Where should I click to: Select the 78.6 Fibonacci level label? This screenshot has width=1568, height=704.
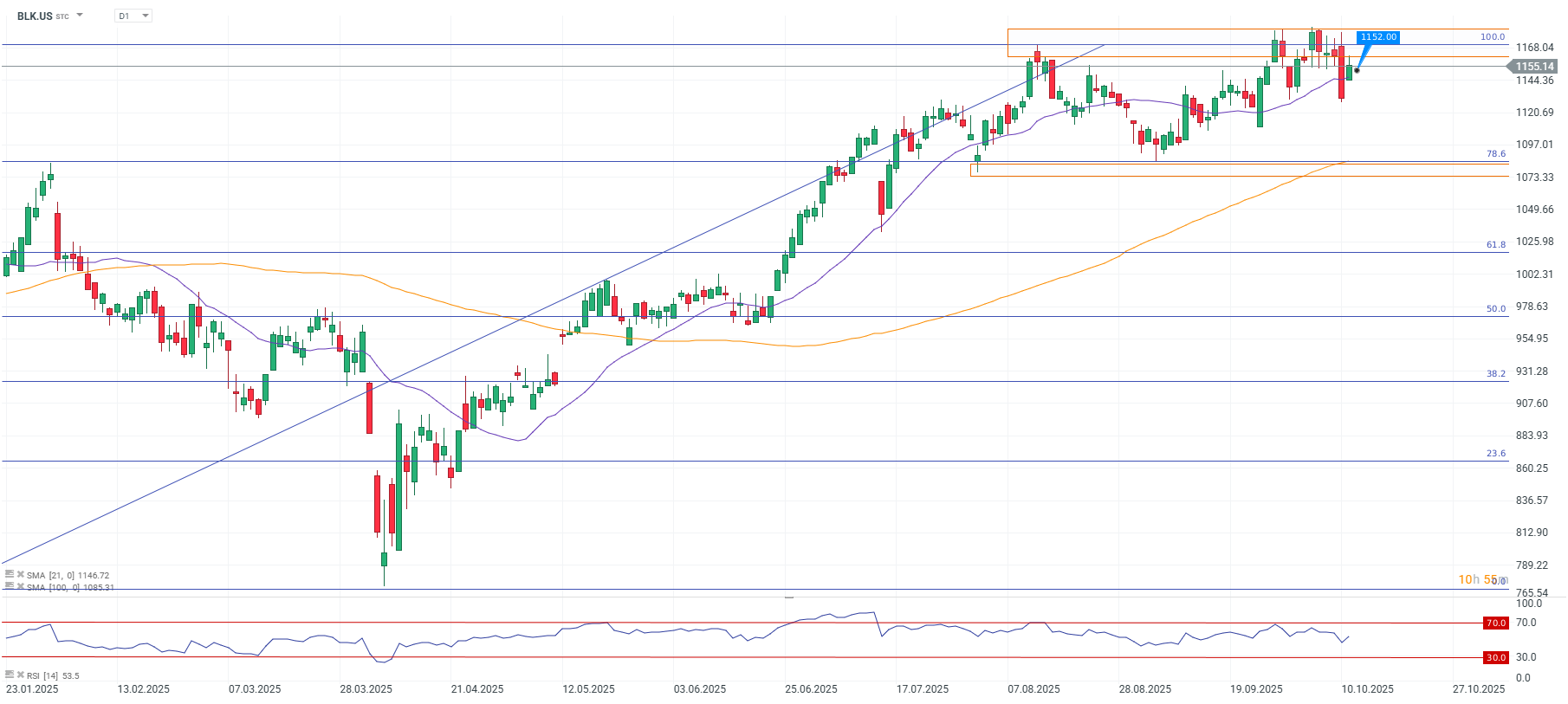point(1496,154)
